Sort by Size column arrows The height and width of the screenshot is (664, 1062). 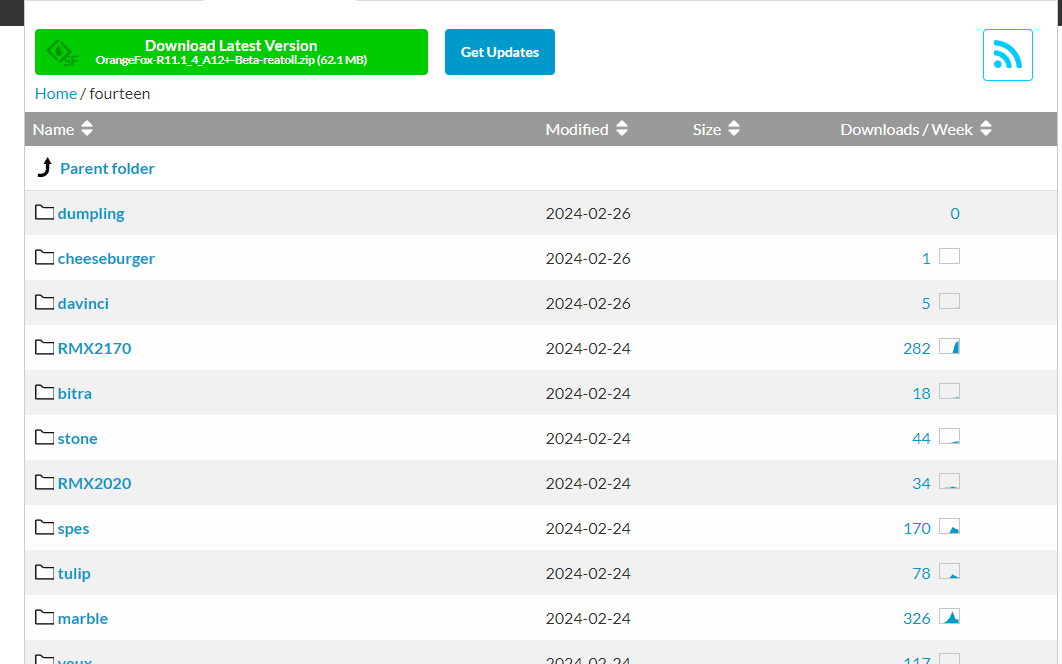coord(734,129)
